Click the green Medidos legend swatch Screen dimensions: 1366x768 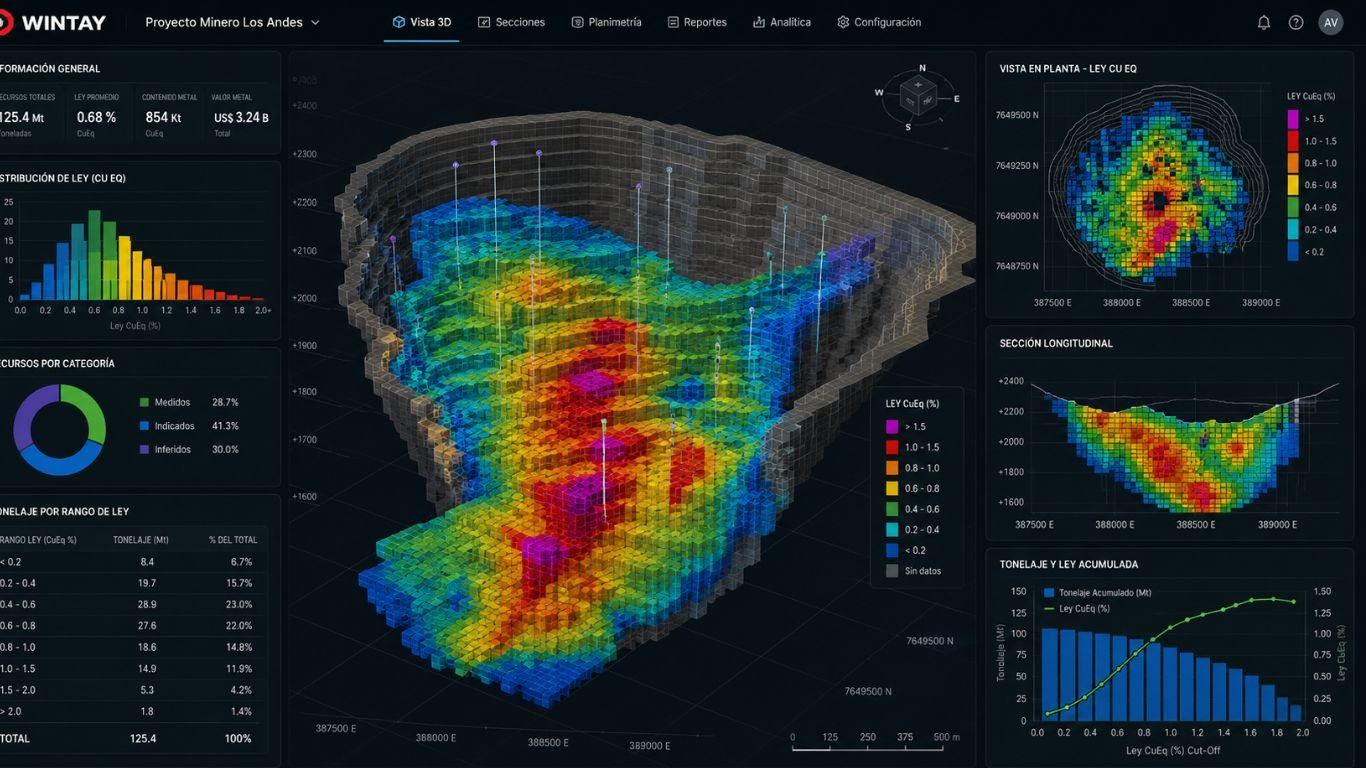click(x=144, y=402)
